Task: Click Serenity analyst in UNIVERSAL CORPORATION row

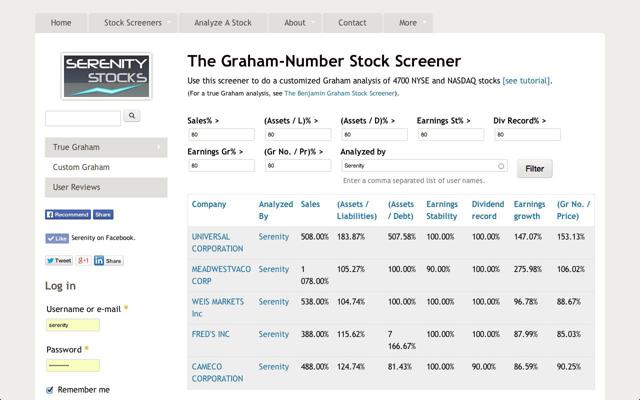Action: click(x=273, y=237)
